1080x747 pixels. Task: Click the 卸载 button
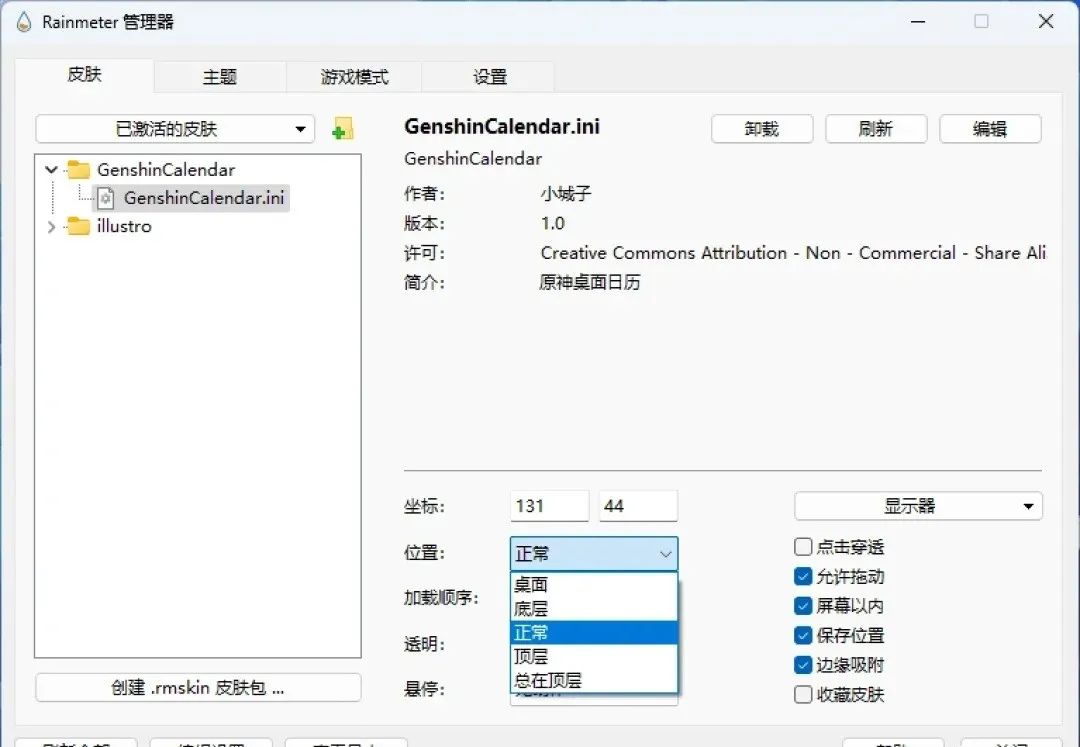(762, 129)
